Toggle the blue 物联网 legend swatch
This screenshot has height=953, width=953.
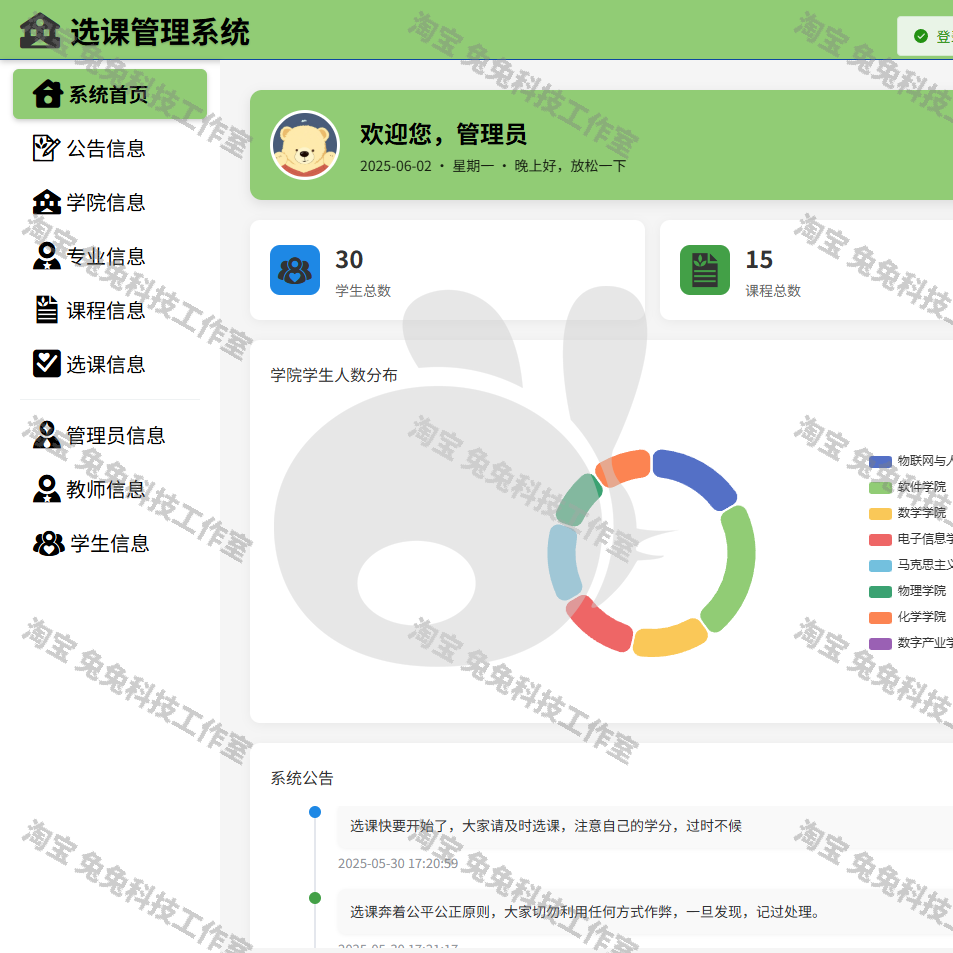coord(880,461)
